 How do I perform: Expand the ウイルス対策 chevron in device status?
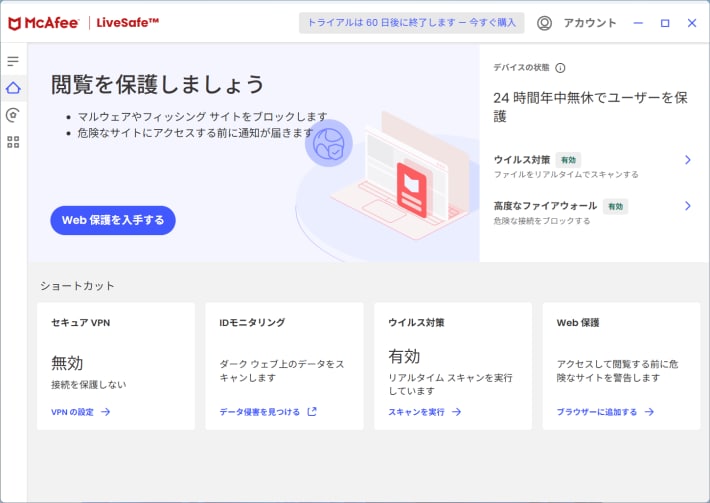(688, 160)
